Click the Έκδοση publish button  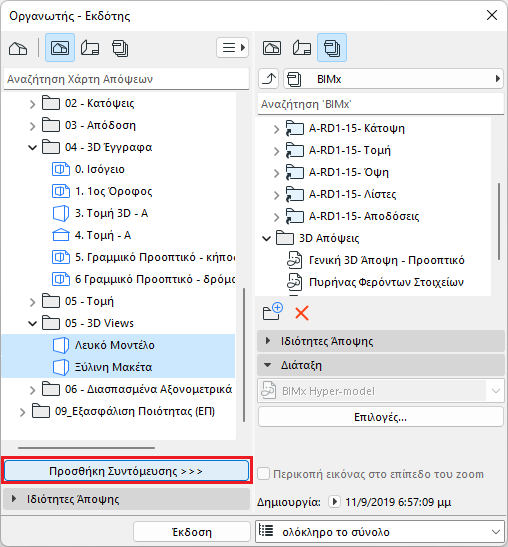pos(192,532)
